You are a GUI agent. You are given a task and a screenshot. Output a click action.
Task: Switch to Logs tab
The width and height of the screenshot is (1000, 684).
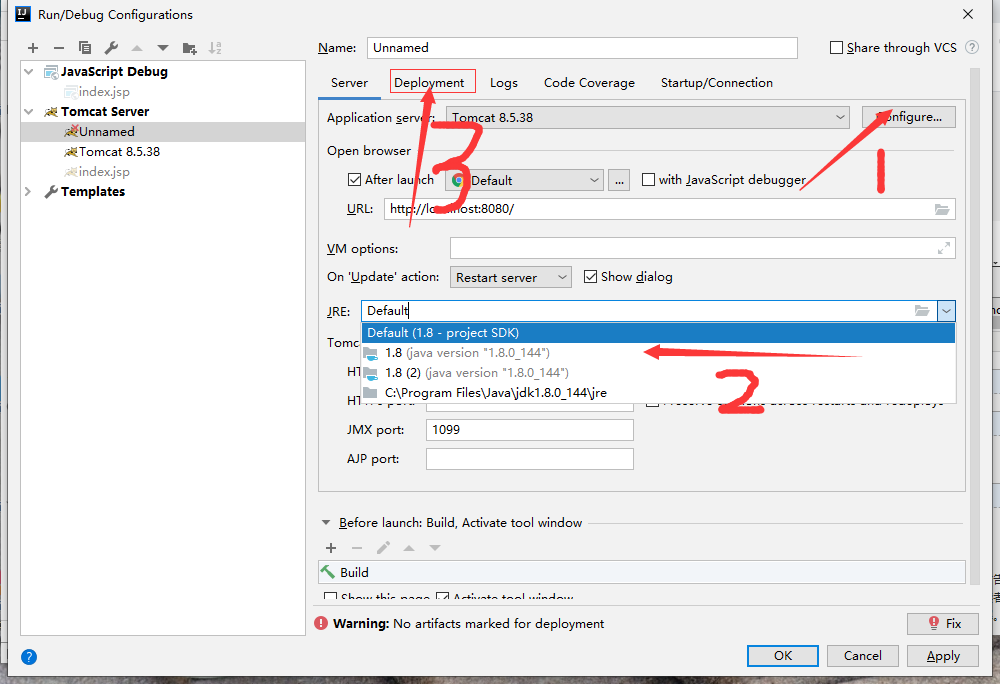504,83
